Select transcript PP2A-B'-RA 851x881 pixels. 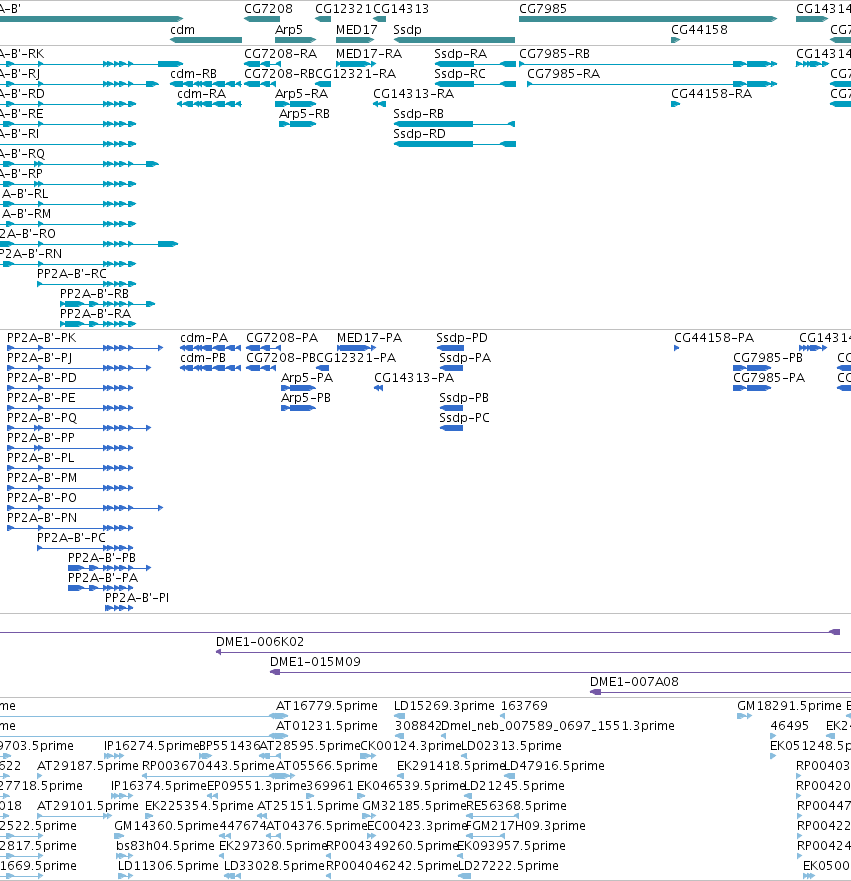[98, 324]
